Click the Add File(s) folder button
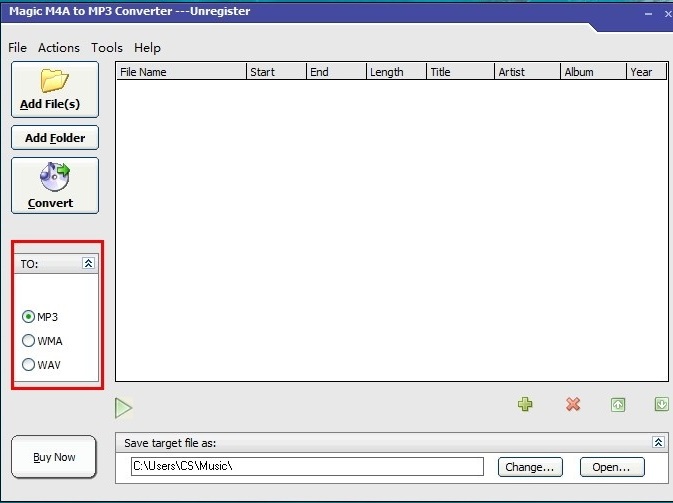The image size is (673, 503). point(55,89)
